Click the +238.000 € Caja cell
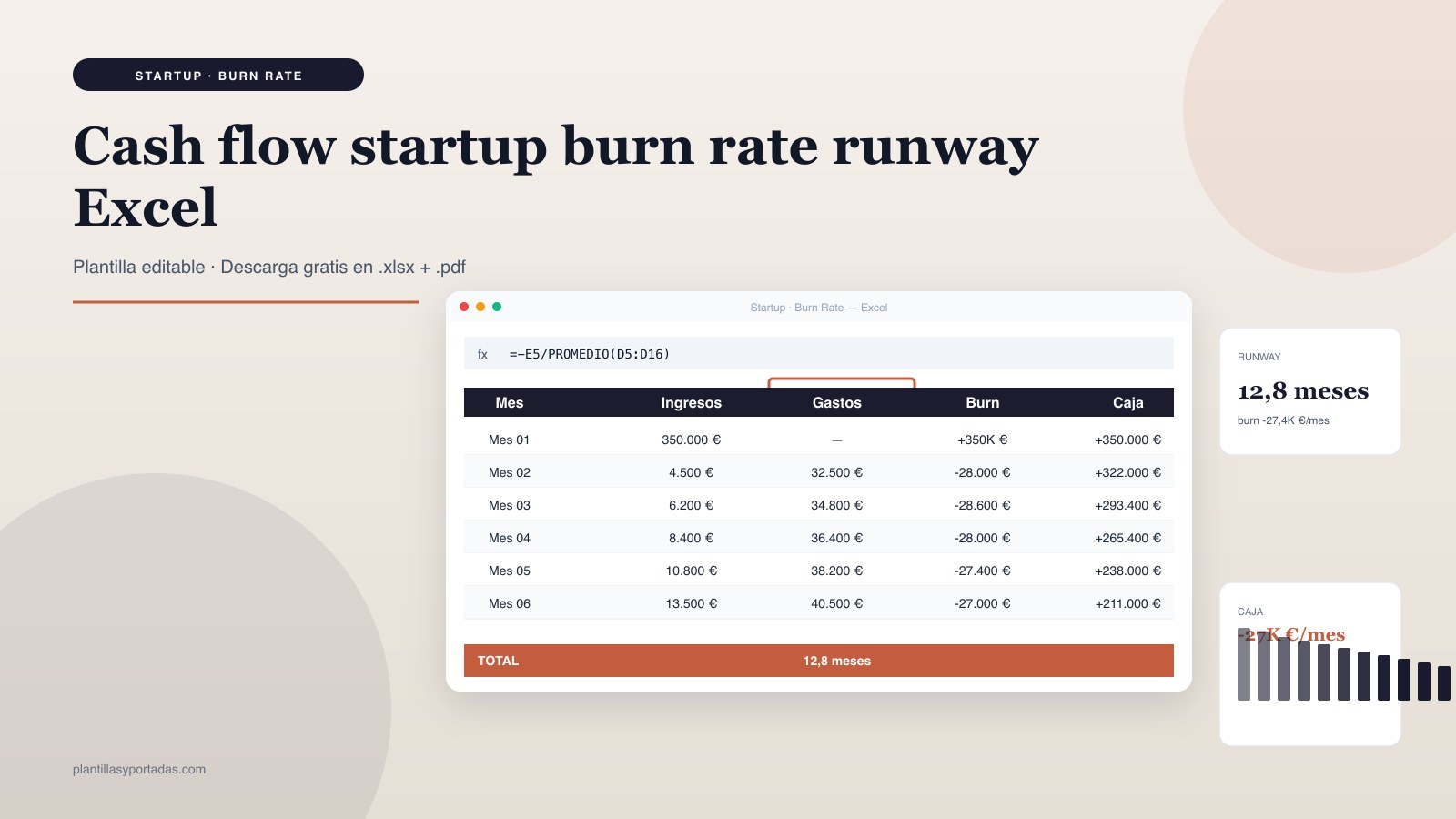1456x819 pixels. [x=1128, y=571]
